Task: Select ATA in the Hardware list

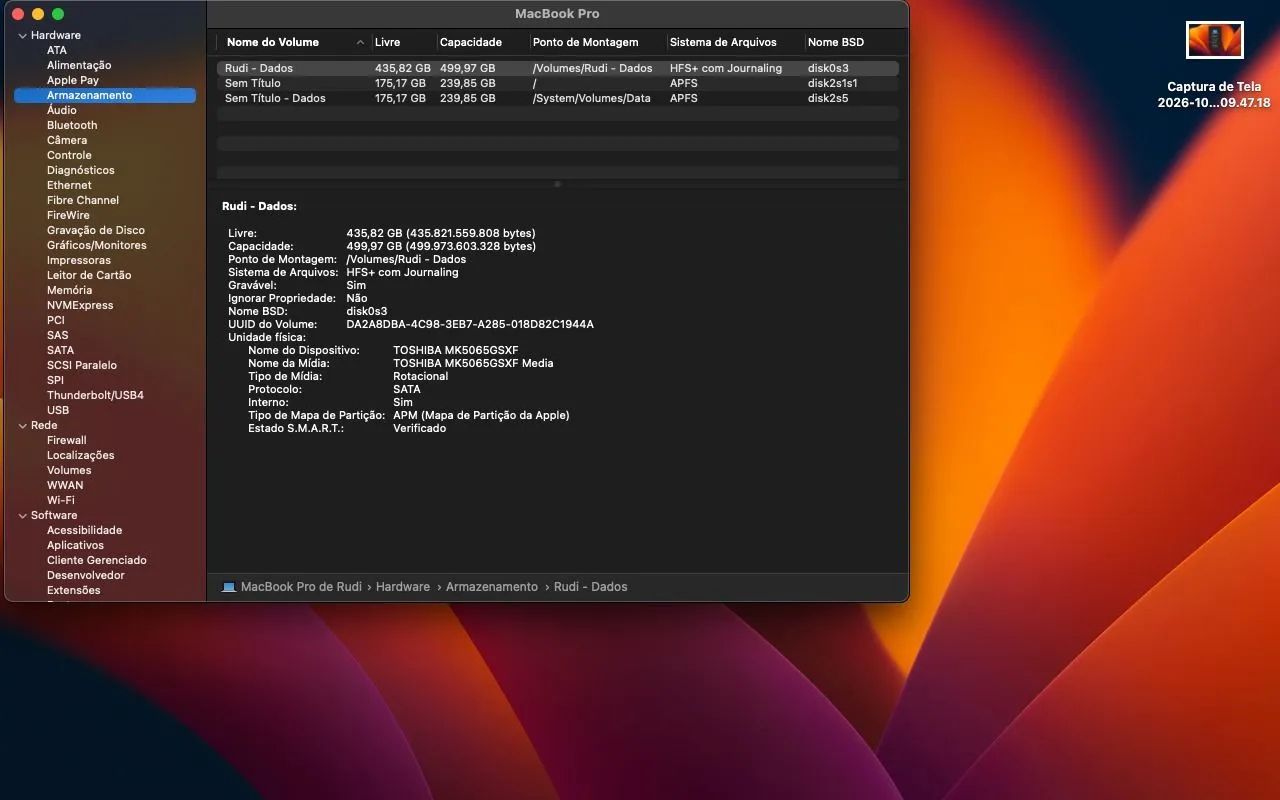Action: pyautogui.click(x=57, y=50)
